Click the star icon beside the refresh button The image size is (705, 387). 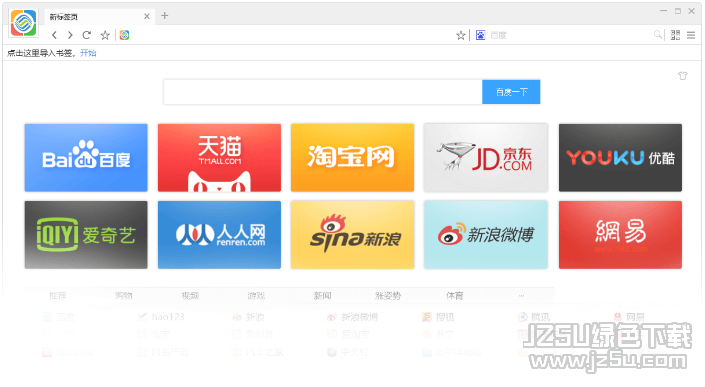[x=105, y=35]
